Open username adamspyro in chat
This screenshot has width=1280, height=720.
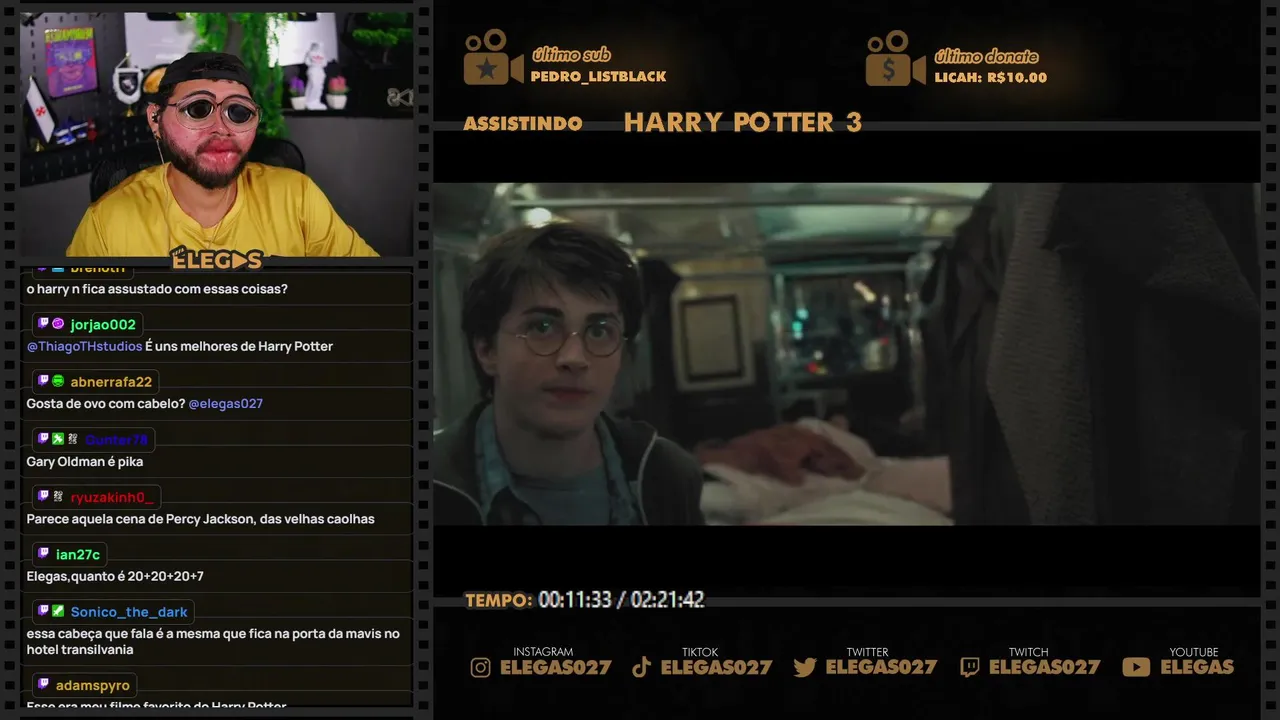93,686
